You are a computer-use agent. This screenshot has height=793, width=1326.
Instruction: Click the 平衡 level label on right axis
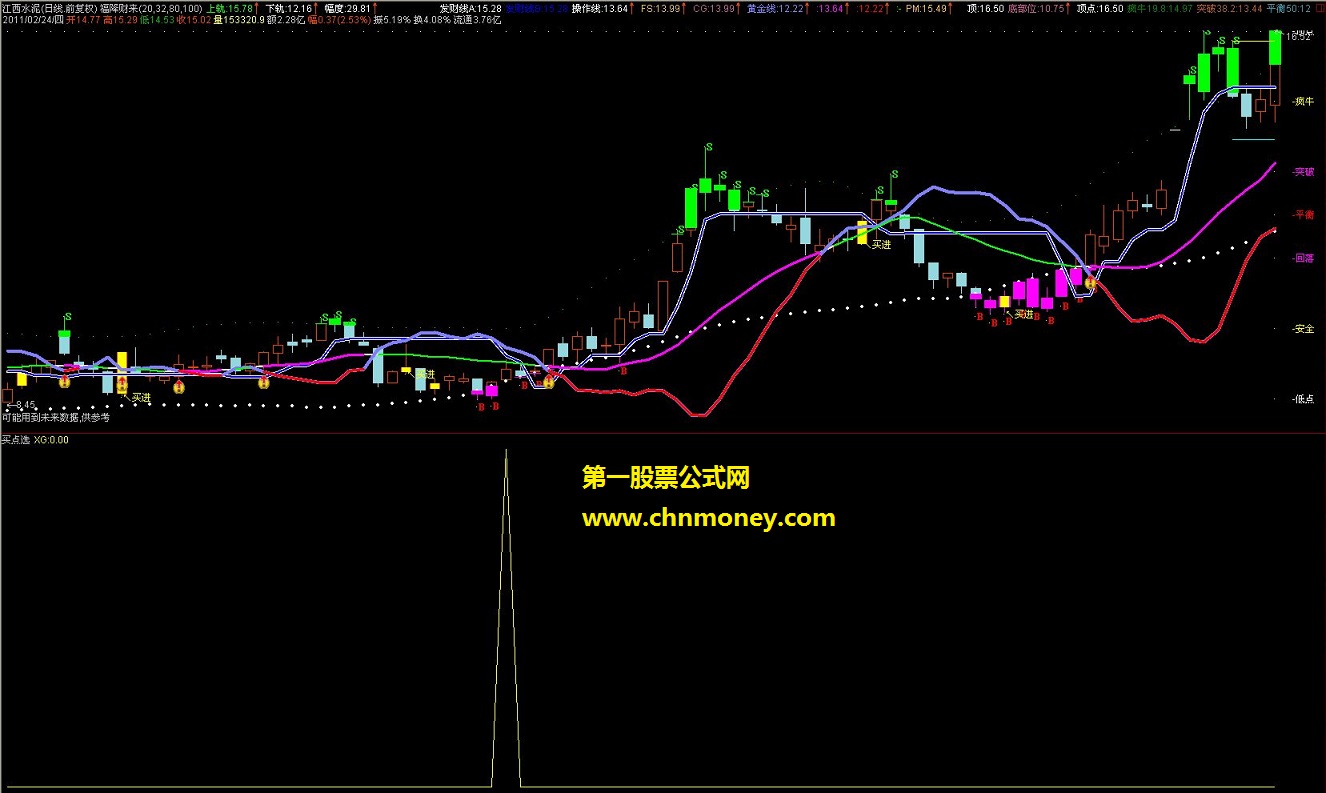(x=1303, y=214)
